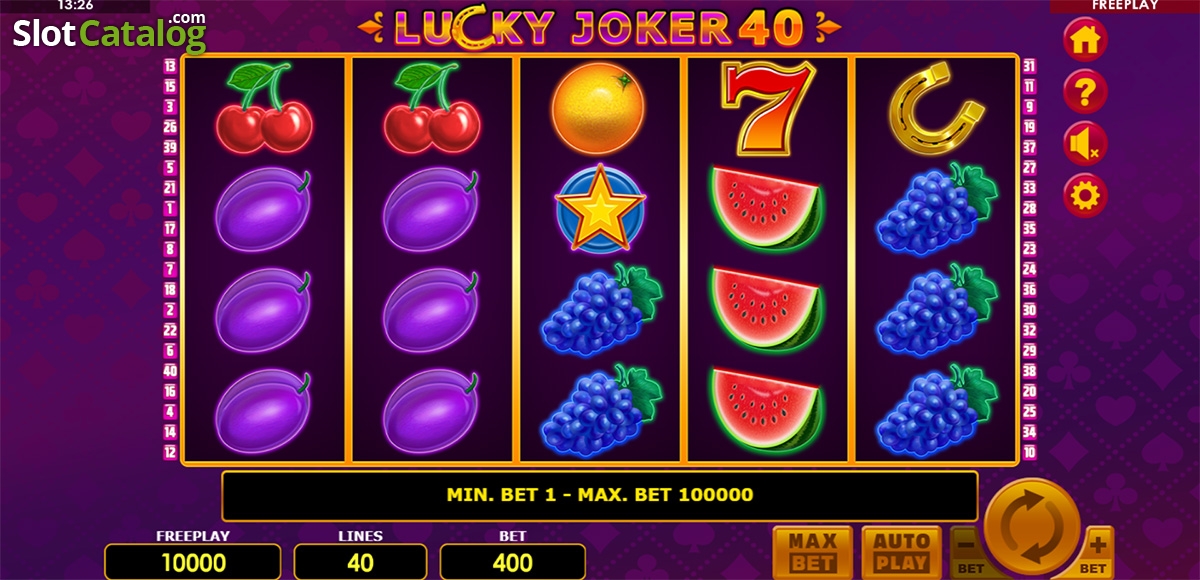The width and height of the screenshot is (1200, 580).
Task: Click the orange fruit symbol on reel three
Action: (x=598, y=108)
